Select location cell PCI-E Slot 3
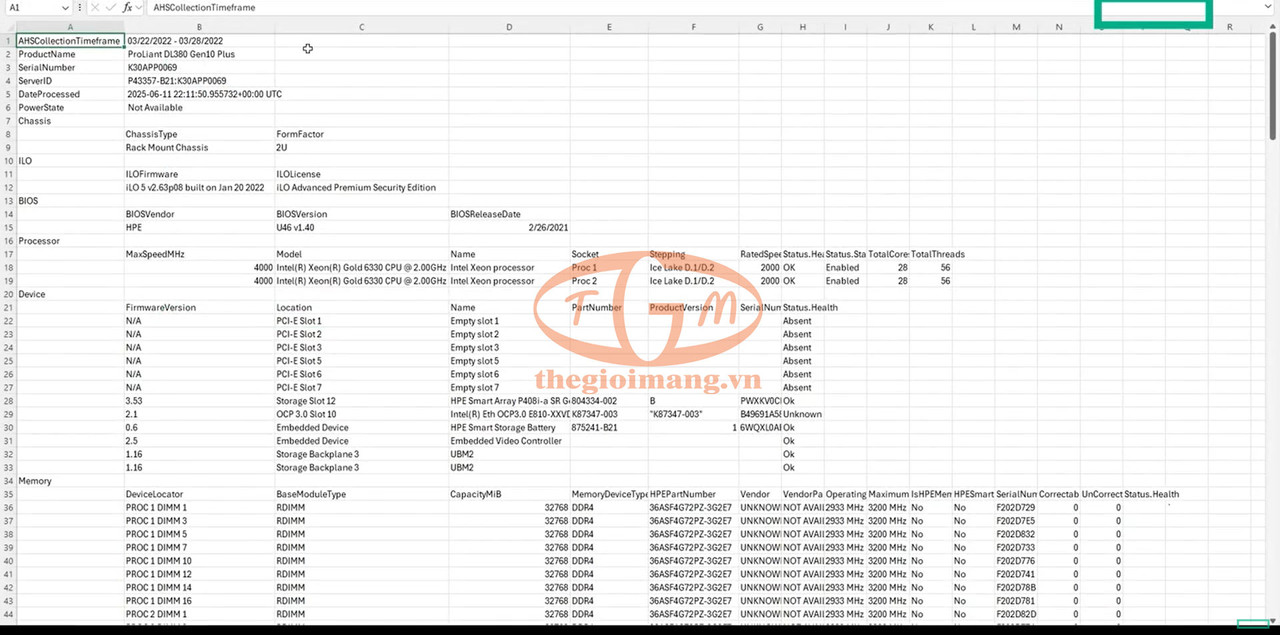 click(361, 347)
